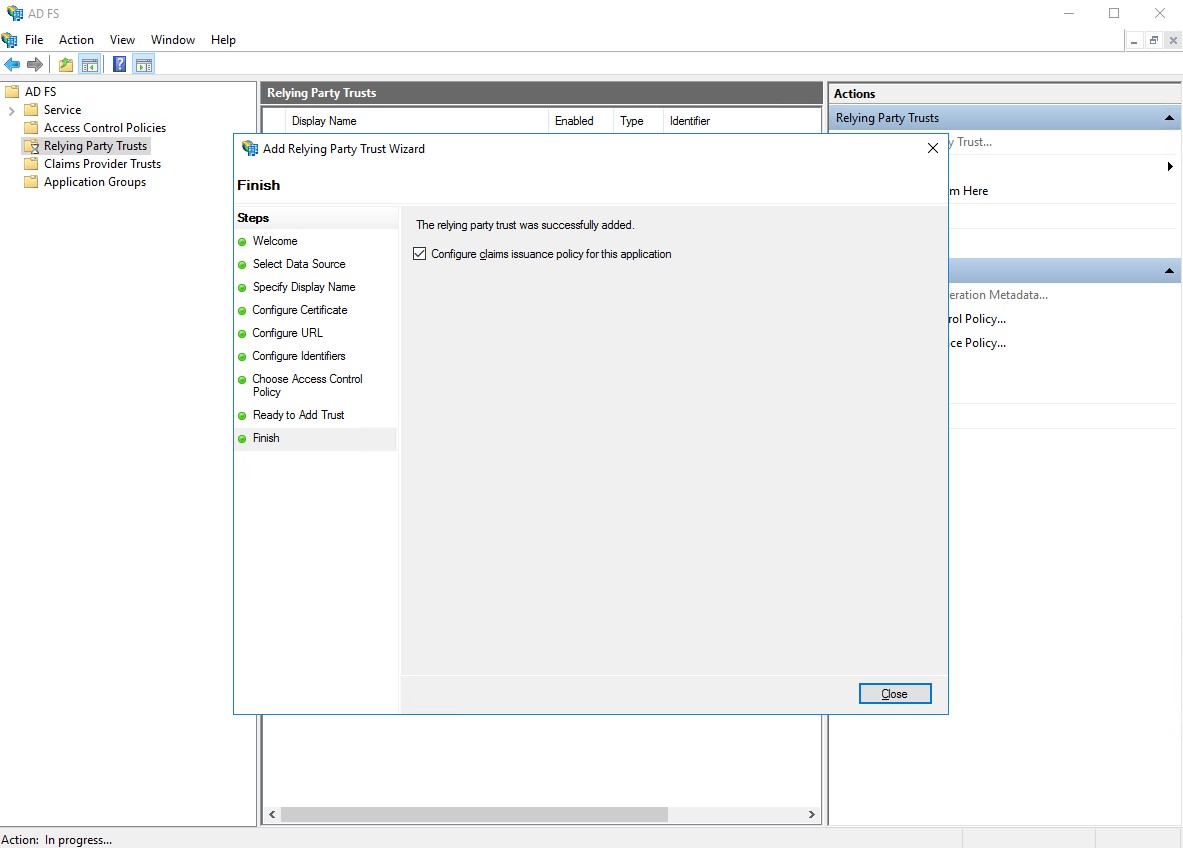Click the horizontal scrollbar thumb
The image size is (1183, 848).
(x=473, y=815)
